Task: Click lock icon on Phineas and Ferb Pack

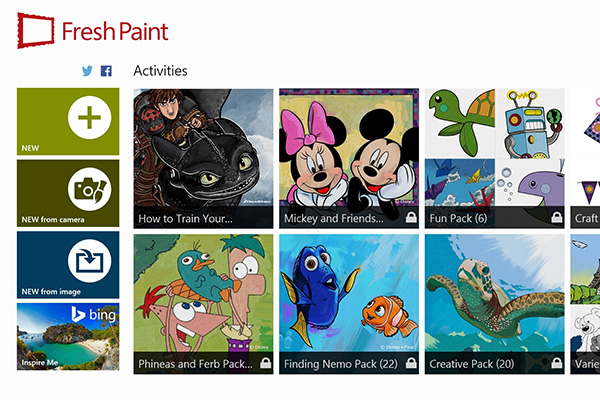Action: (x=265, y=364)
